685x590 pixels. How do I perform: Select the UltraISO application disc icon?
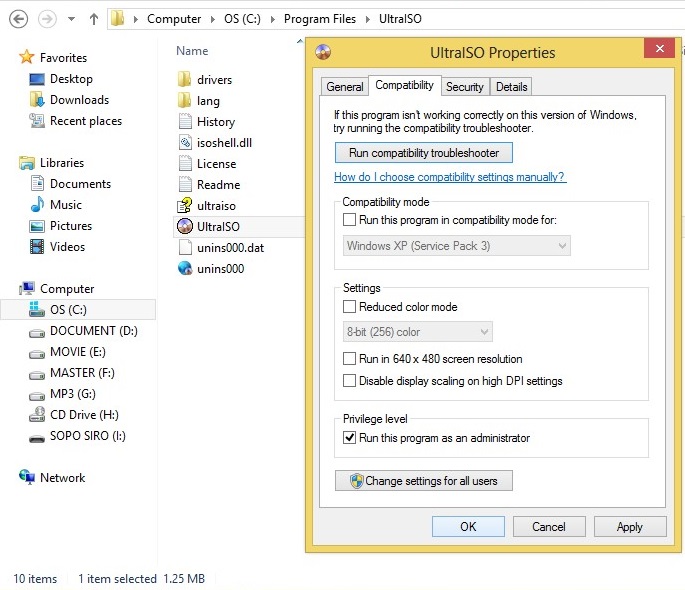[x=185, y=226]
